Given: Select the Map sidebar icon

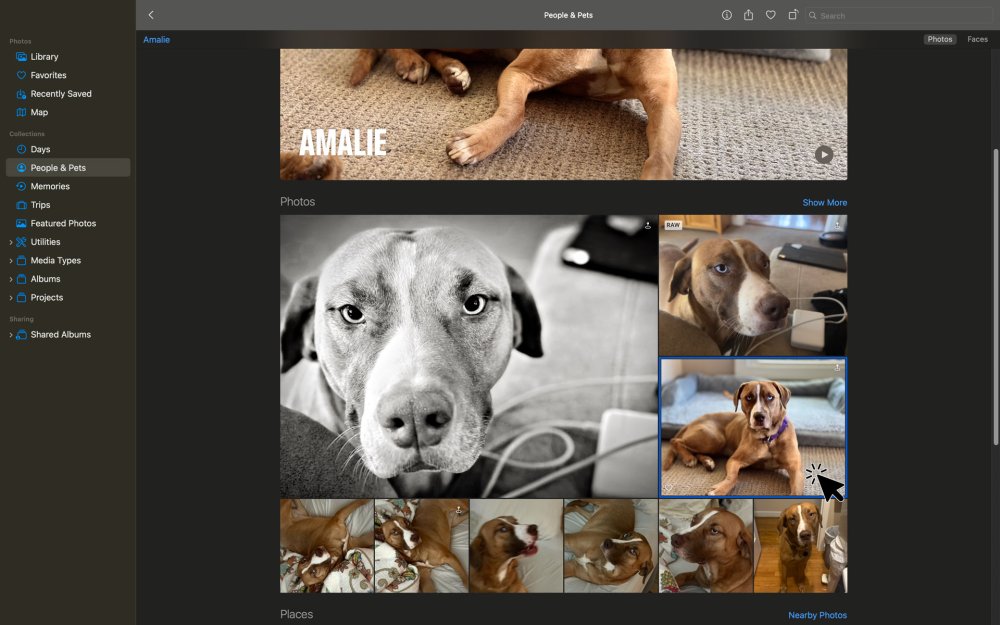Looking at the screenshot, I should click(21, 112).
